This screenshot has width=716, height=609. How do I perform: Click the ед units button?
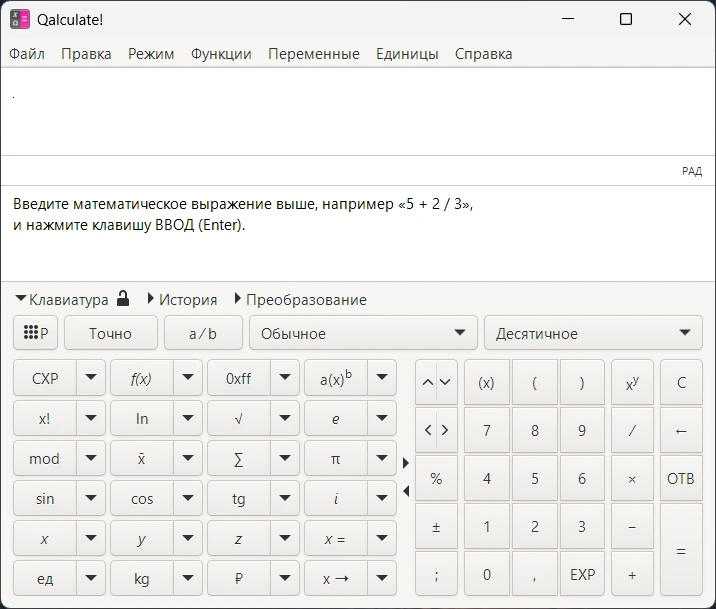click(x=45, y=578)
